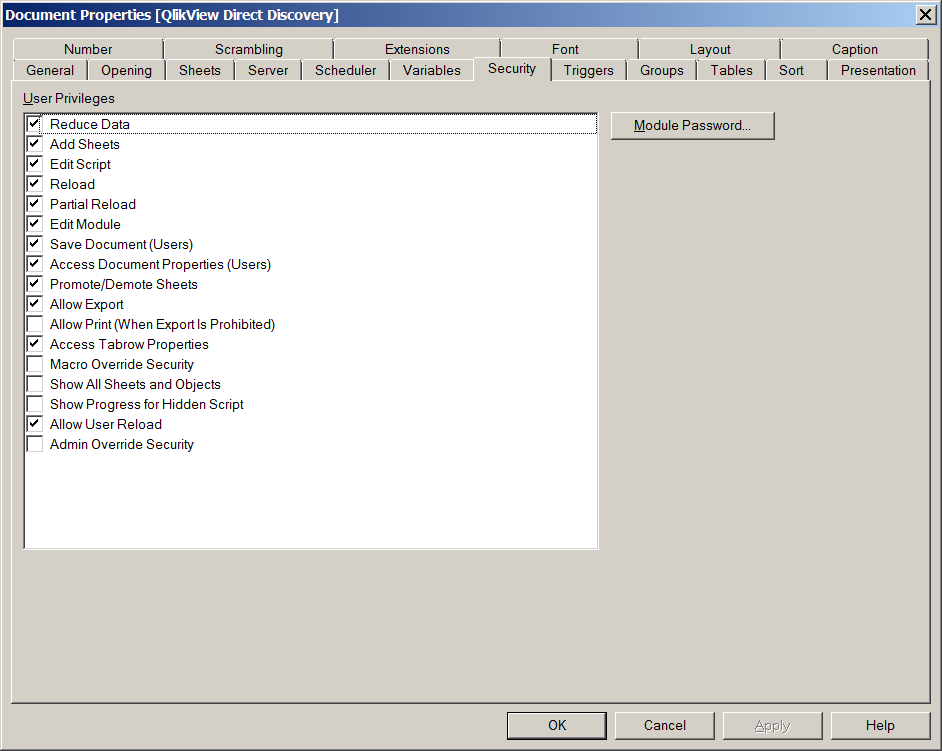This screenshot has height=751, width=942.
Task: Open the Caption tab
Action: (x=854, y=49)
